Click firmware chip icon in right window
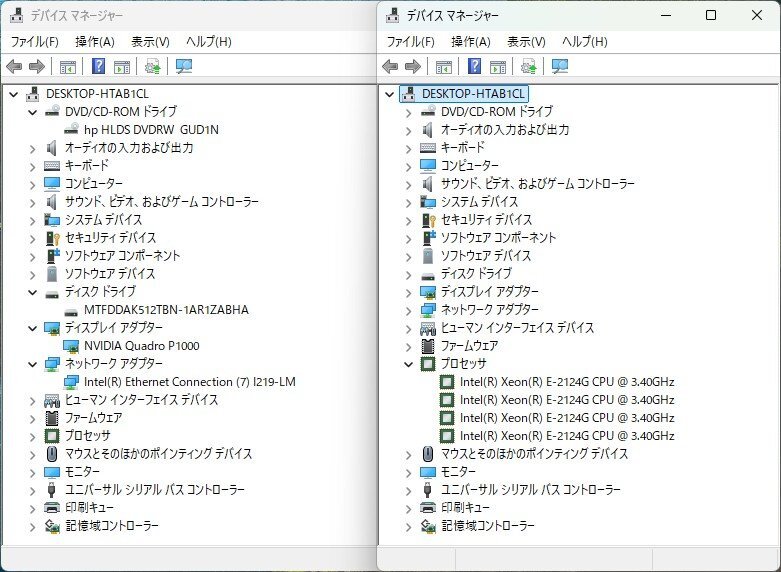The image size is (781, 572). [x=427, y=346]
